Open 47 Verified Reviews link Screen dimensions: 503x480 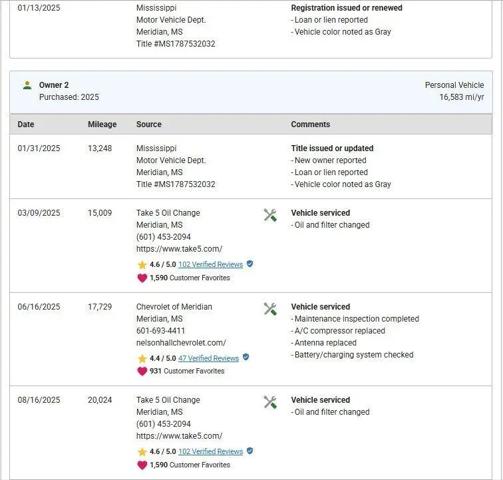209,358
